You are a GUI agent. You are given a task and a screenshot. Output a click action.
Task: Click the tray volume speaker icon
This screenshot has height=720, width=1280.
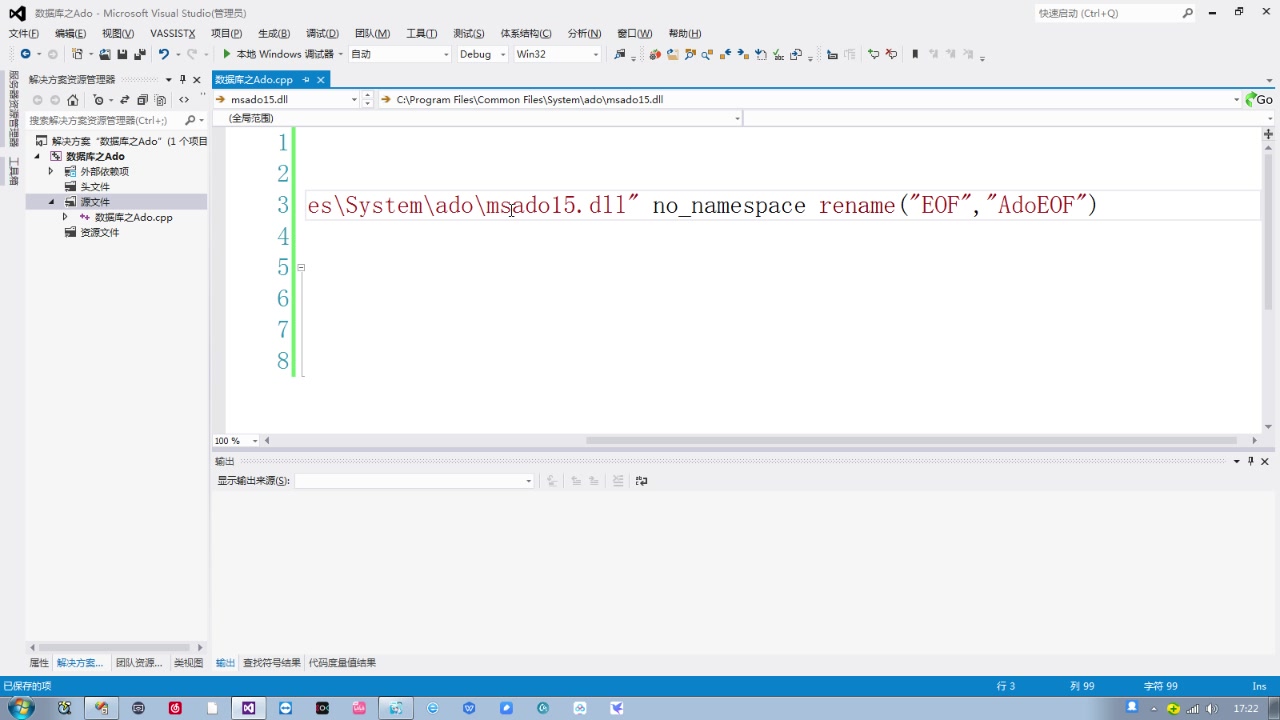(1211, 708)
